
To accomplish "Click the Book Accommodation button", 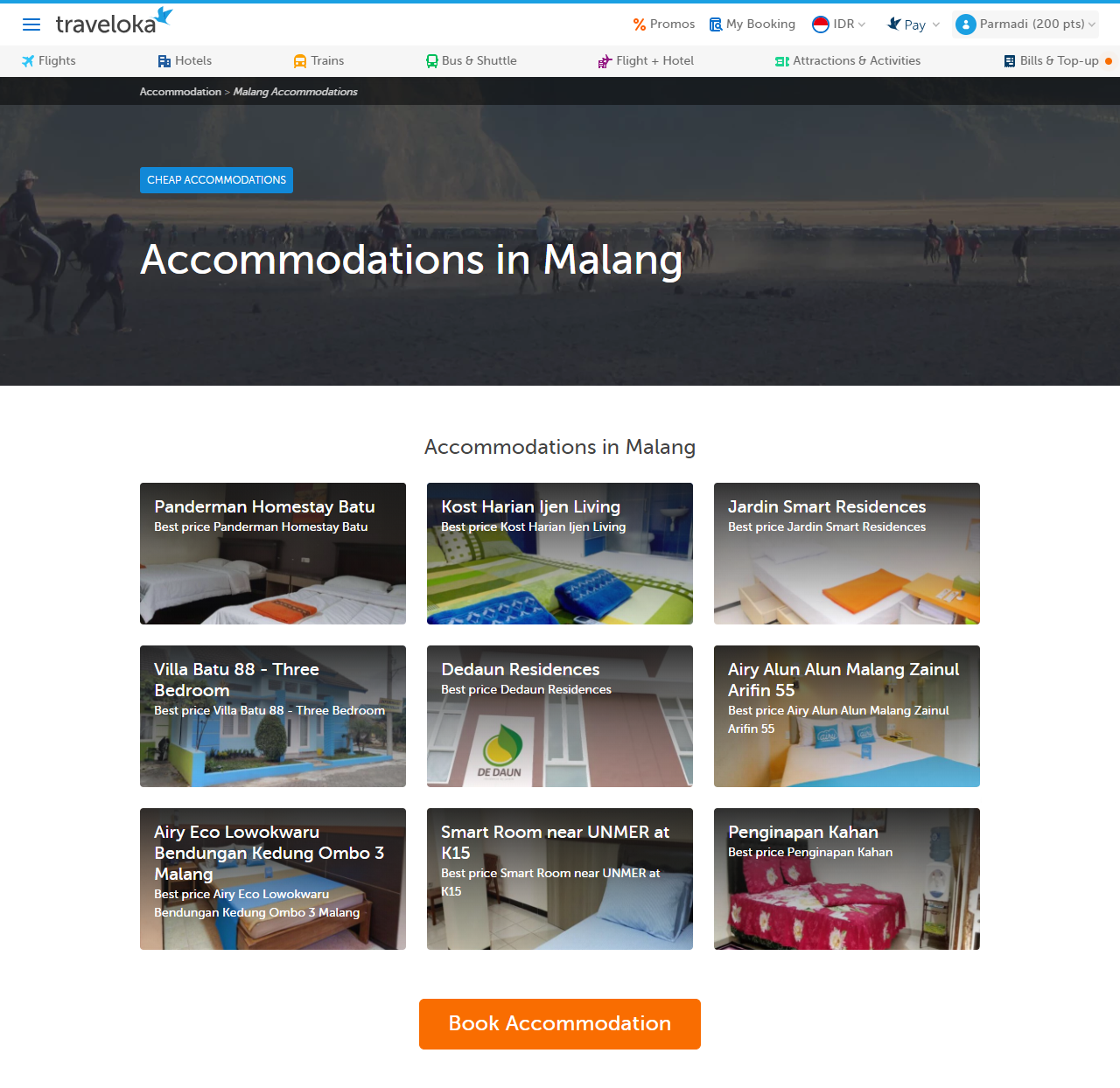I will click(560, 1024).
